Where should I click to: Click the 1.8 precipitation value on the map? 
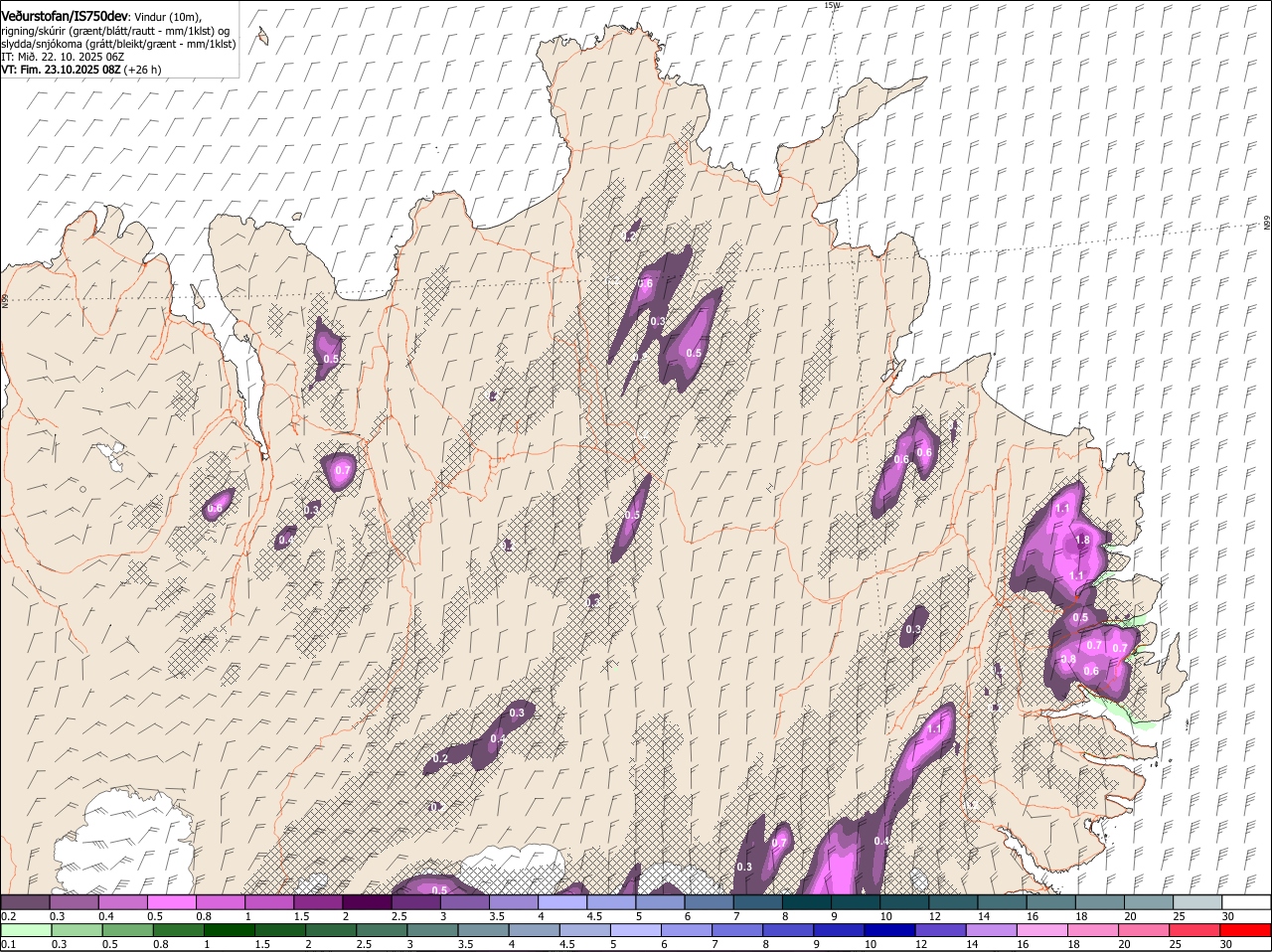(1083, 541)
